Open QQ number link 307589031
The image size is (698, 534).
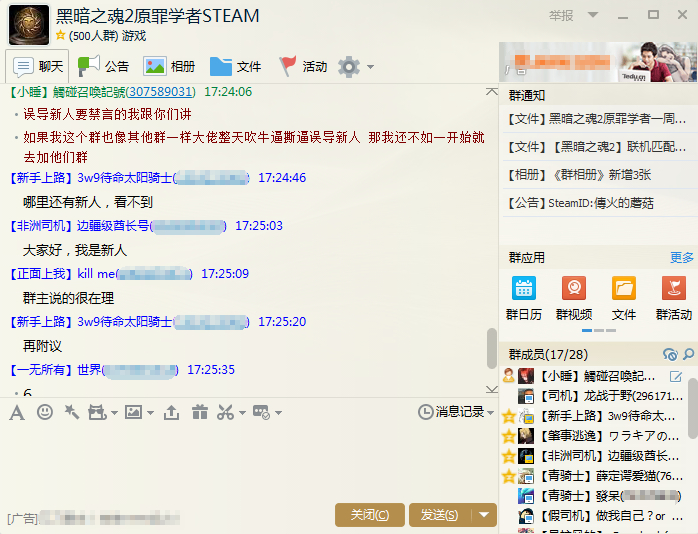(161, 92)
